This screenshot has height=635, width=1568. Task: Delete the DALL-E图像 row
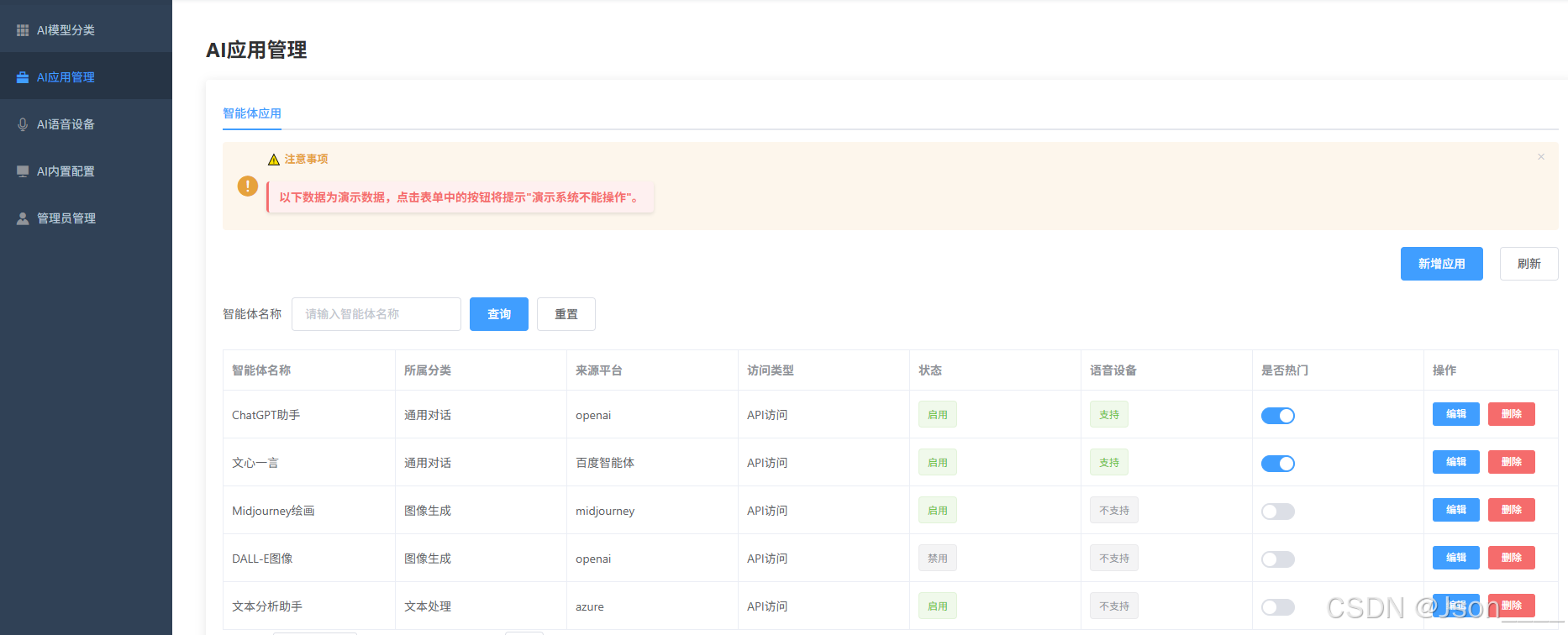click(x=1512, y=558)
